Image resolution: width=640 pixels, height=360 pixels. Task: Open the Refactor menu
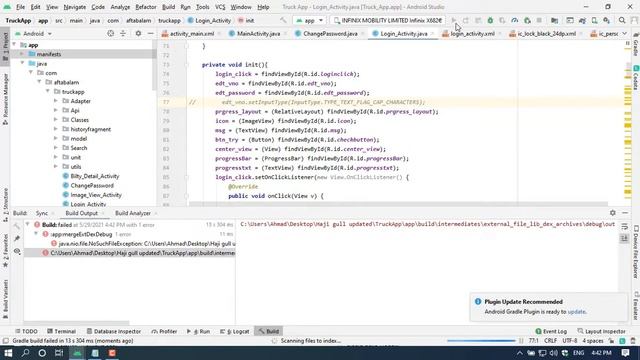point(146,7)
